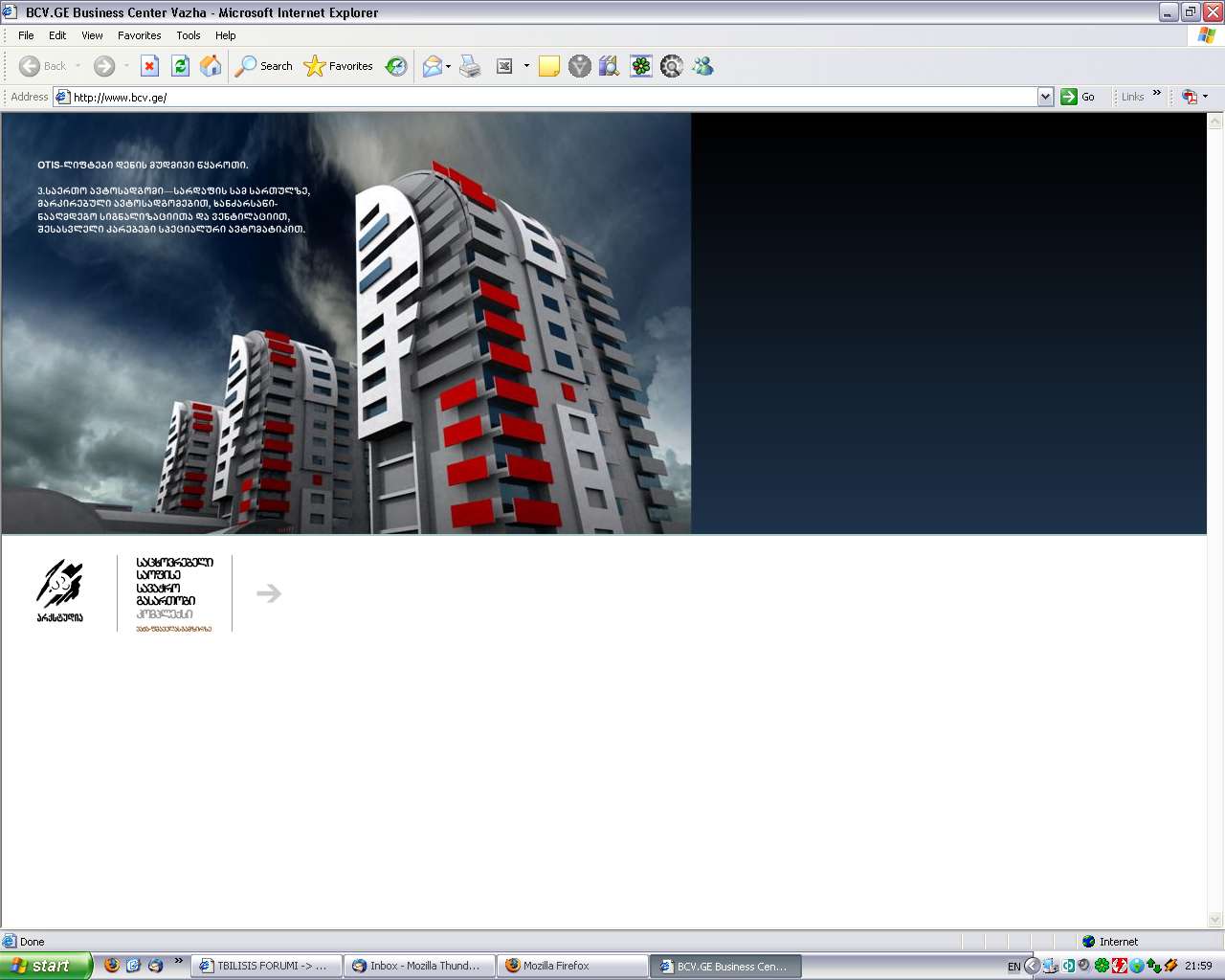Launch Firefox from the Quick Launch bar
The width and height of the screenshot is (1225, 980).
point(112,966)
